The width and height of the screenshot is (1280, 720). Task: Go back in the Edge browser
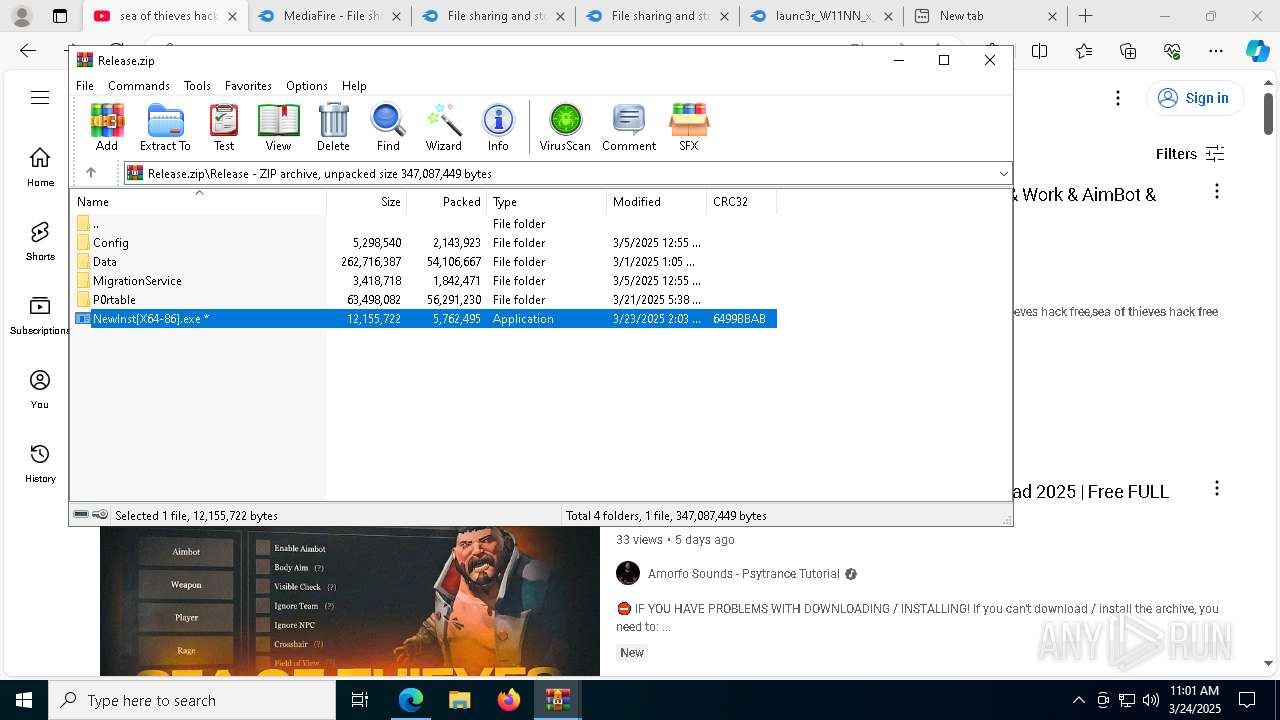tap(28, 51)
